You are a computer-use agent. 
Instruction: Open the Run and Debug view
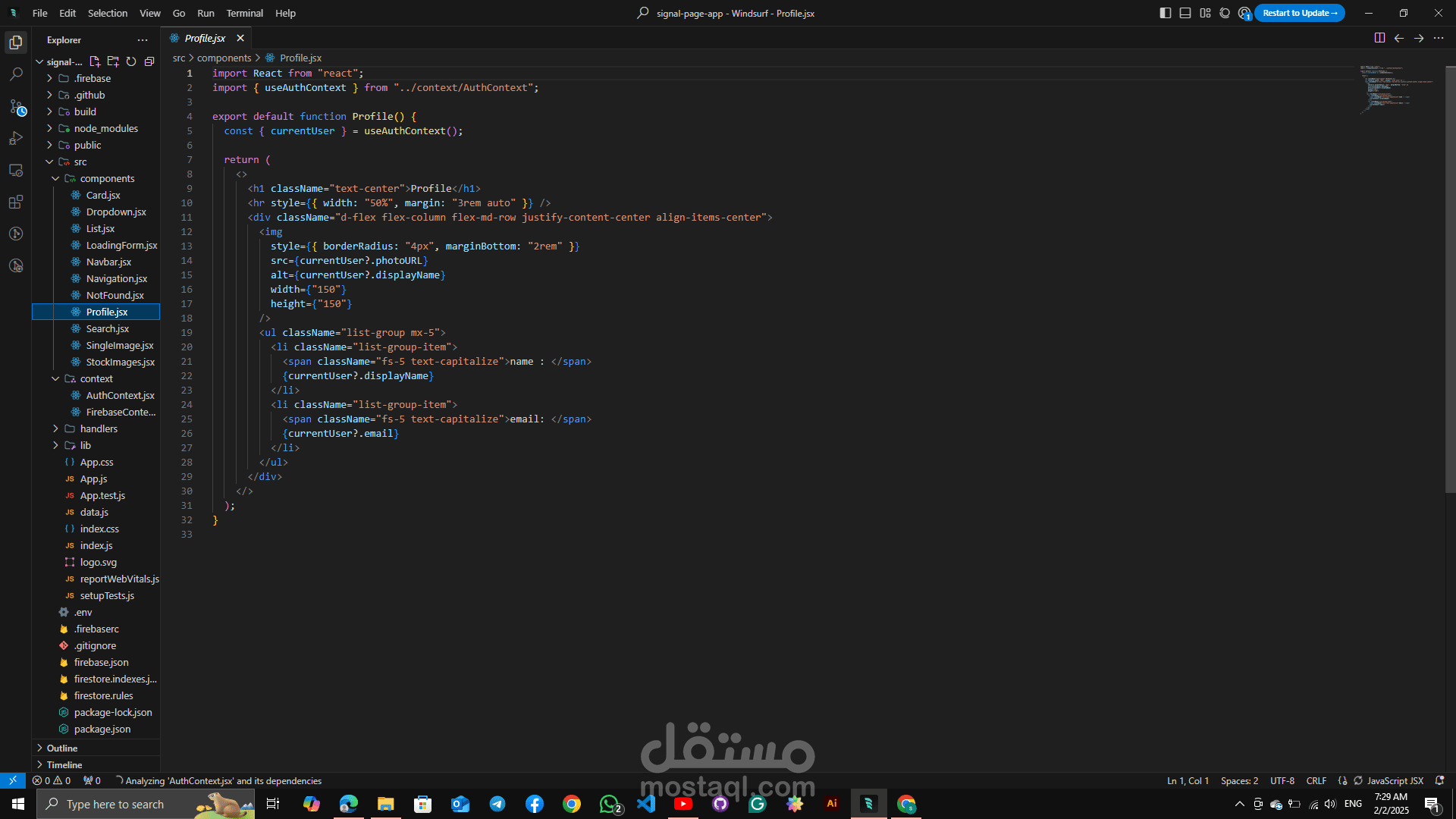coord(16,139)
